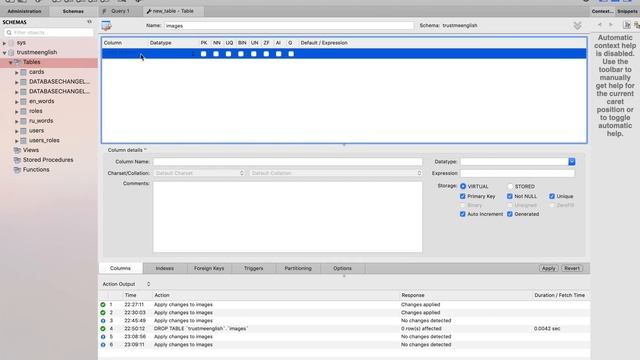This screenshot has height=360, width=640.
Task: Click the sys schema database icon
Action: [11, 43]
